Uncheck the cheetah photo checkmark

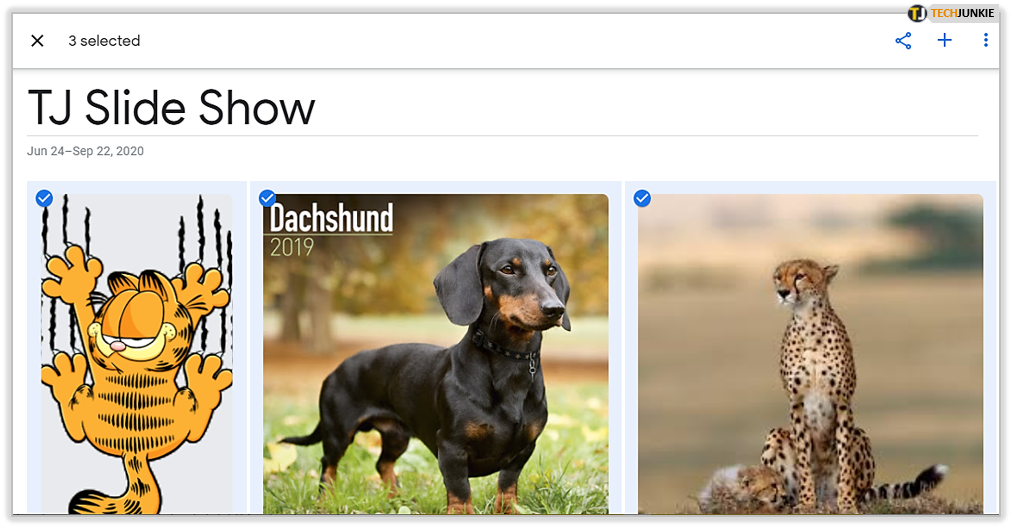(x=642, y=198)
